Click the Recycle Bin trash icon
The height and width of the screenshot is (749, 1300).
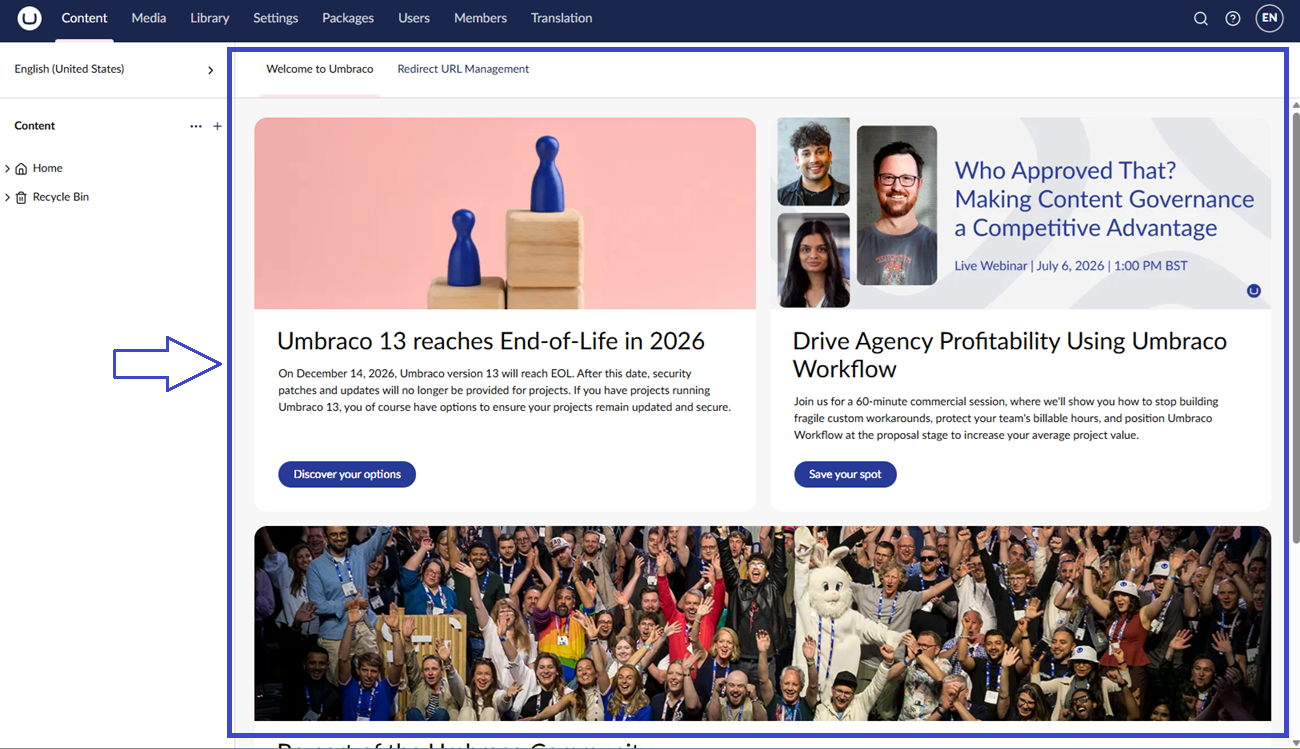point(21,198)
